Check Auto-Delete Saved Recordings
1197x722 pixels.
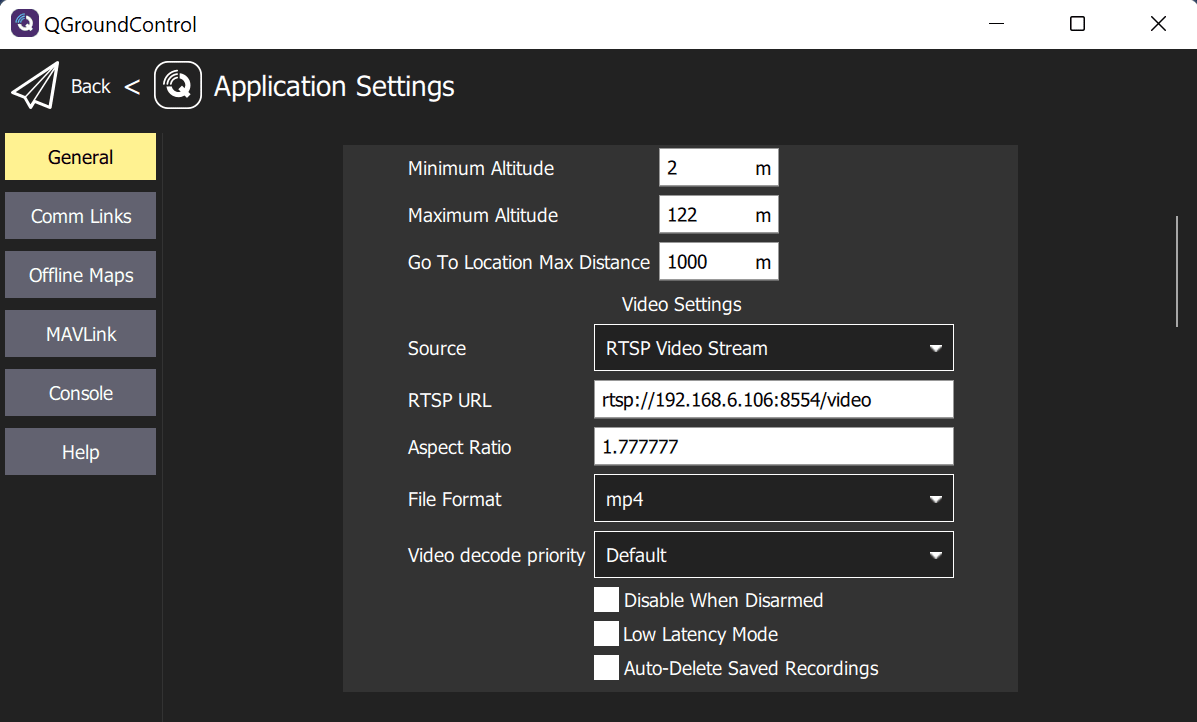[606, 668]
